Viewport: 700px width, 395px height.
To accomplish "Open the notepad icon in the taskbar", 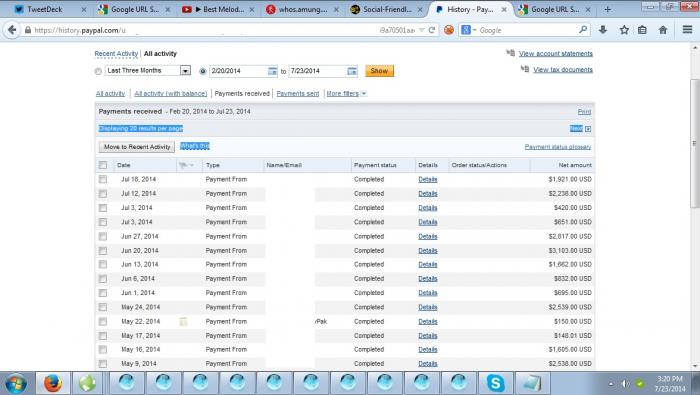I will (x=532, y=383).
